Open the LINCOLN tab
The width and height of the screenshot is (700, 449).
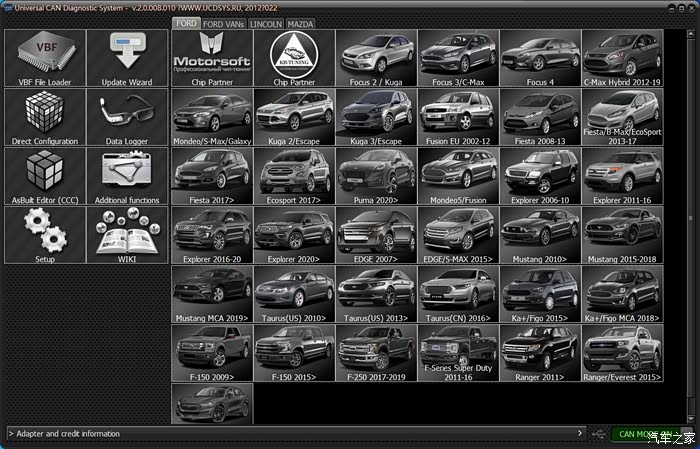coord(266,24)
